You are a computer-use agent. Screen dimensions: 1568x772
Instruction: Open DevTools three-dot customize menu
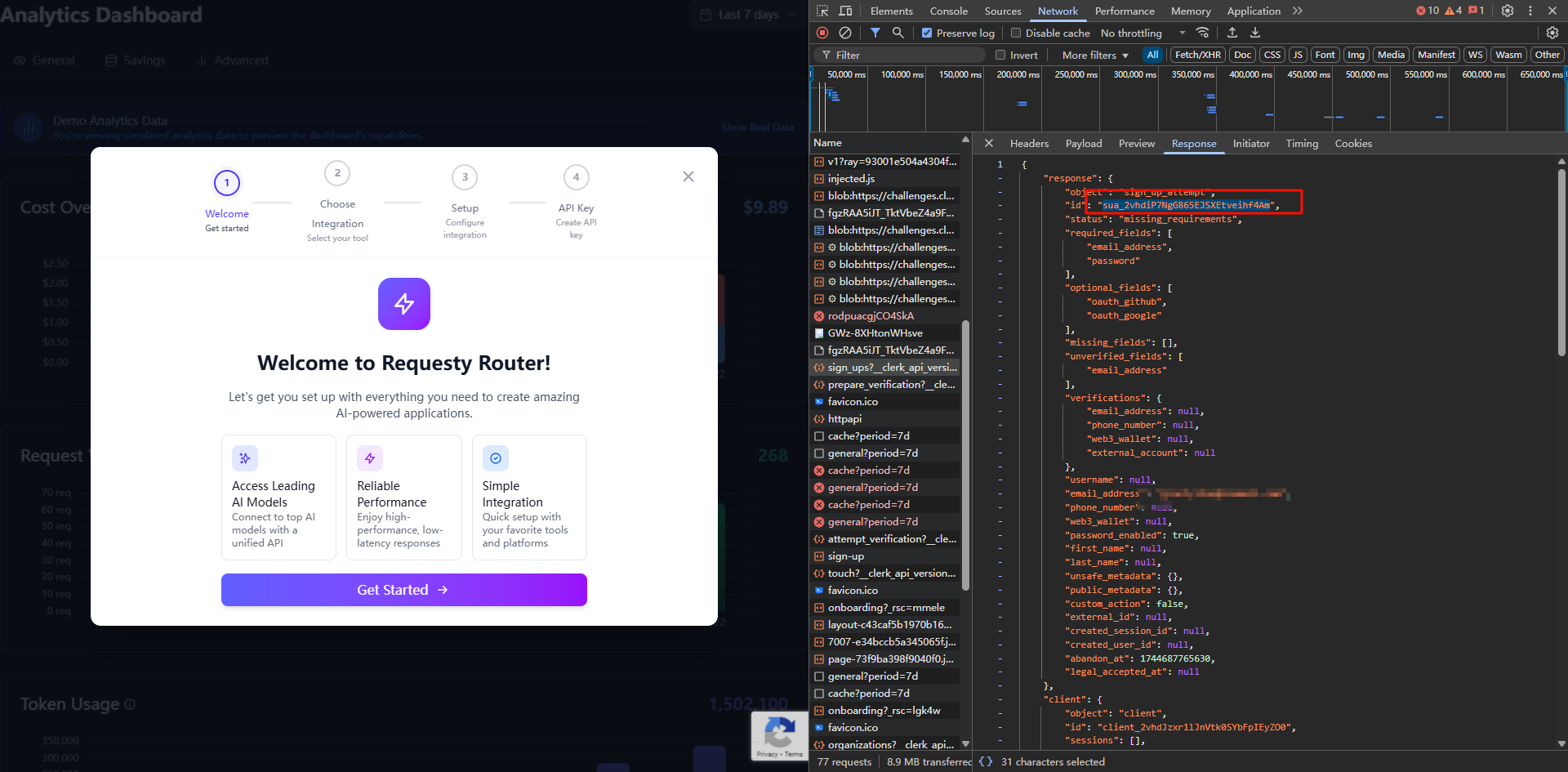[1530, 11]
